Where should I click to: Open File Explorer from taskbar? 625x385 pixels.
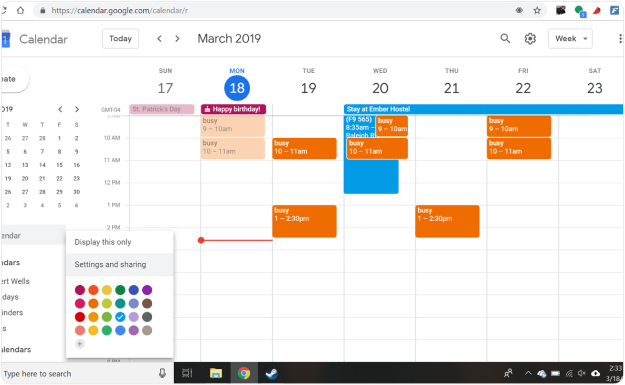(x=216, y=373)
